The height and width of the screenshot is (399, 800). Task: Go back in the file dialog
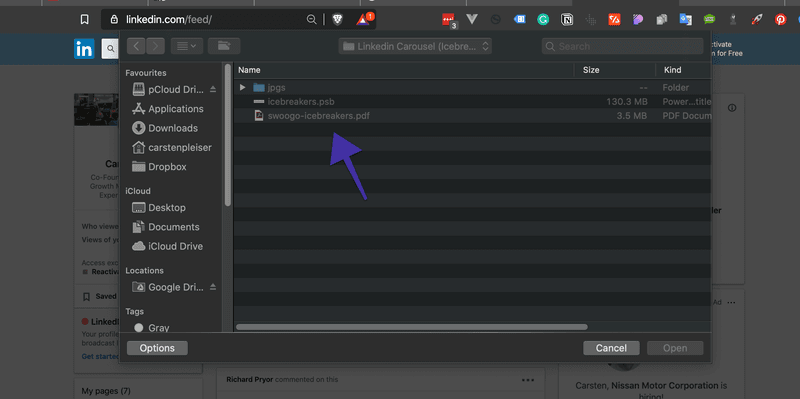(136, 46)
